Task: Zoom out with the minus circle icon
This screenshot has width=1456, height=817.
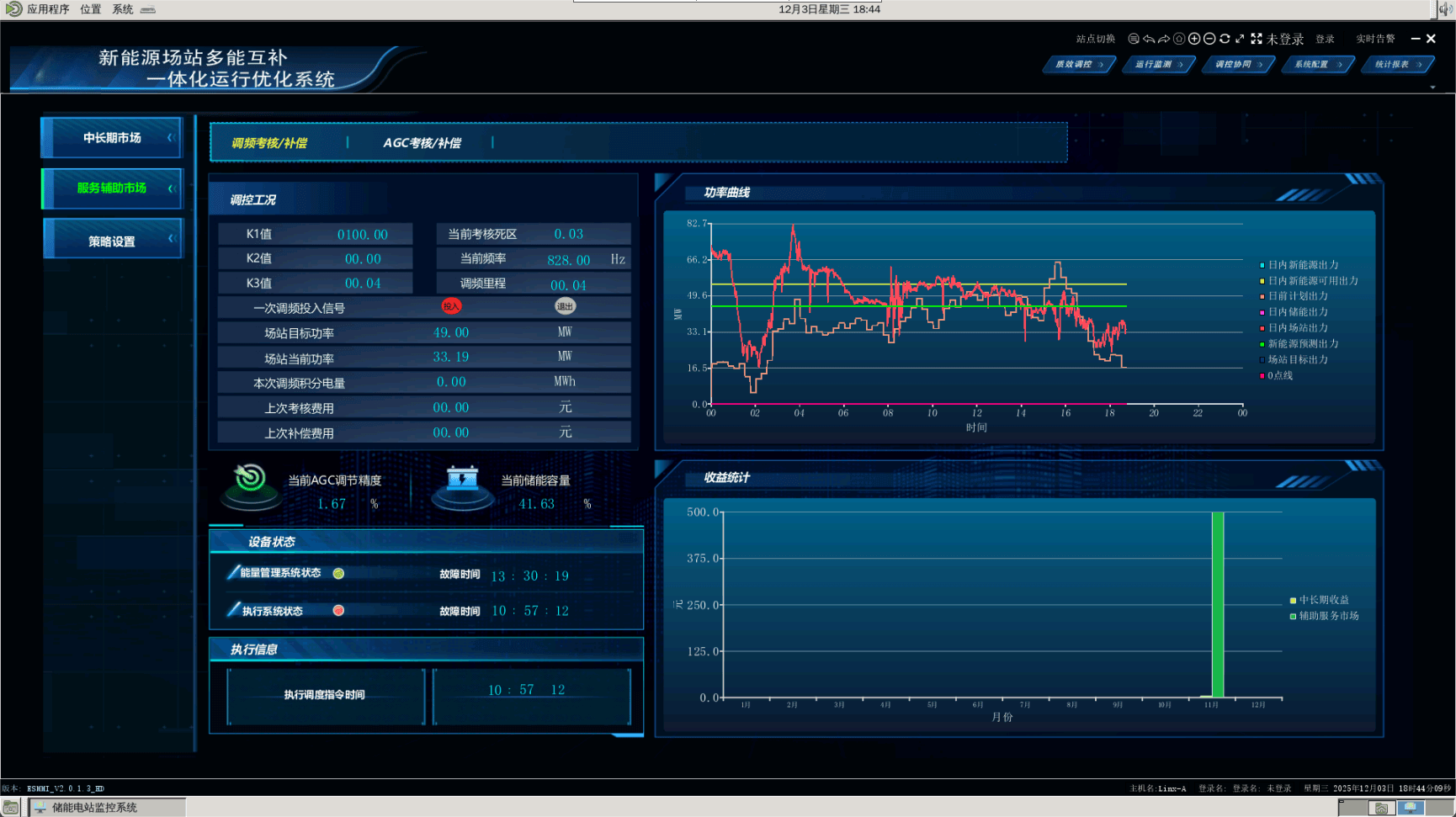Action: click(x=1209, y=39)
